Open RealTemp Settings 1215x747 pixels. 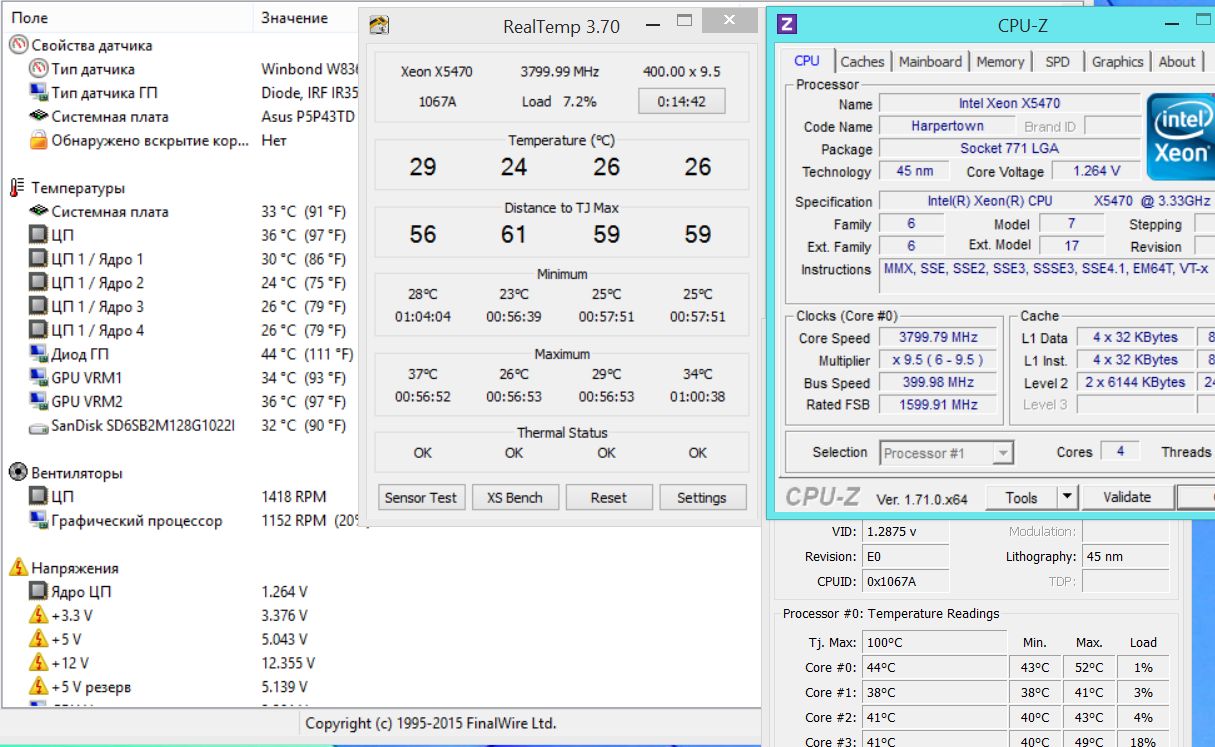702,498
